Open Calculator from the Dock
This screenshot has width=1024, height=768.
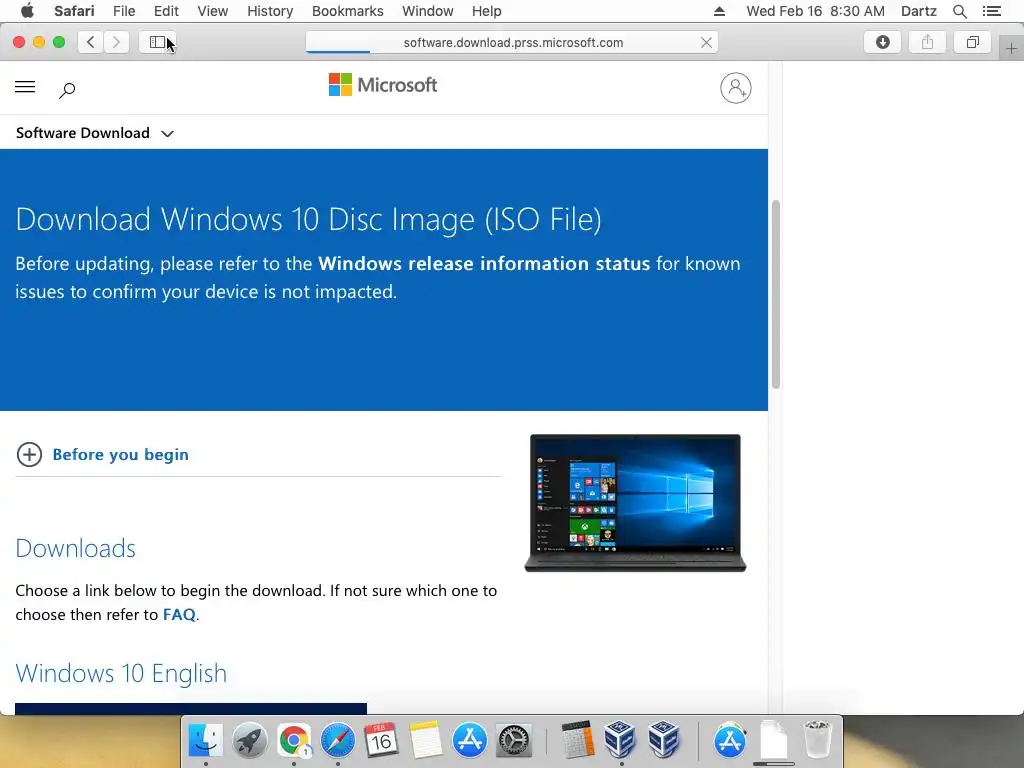pyautogui.click(x=577, y=740)
